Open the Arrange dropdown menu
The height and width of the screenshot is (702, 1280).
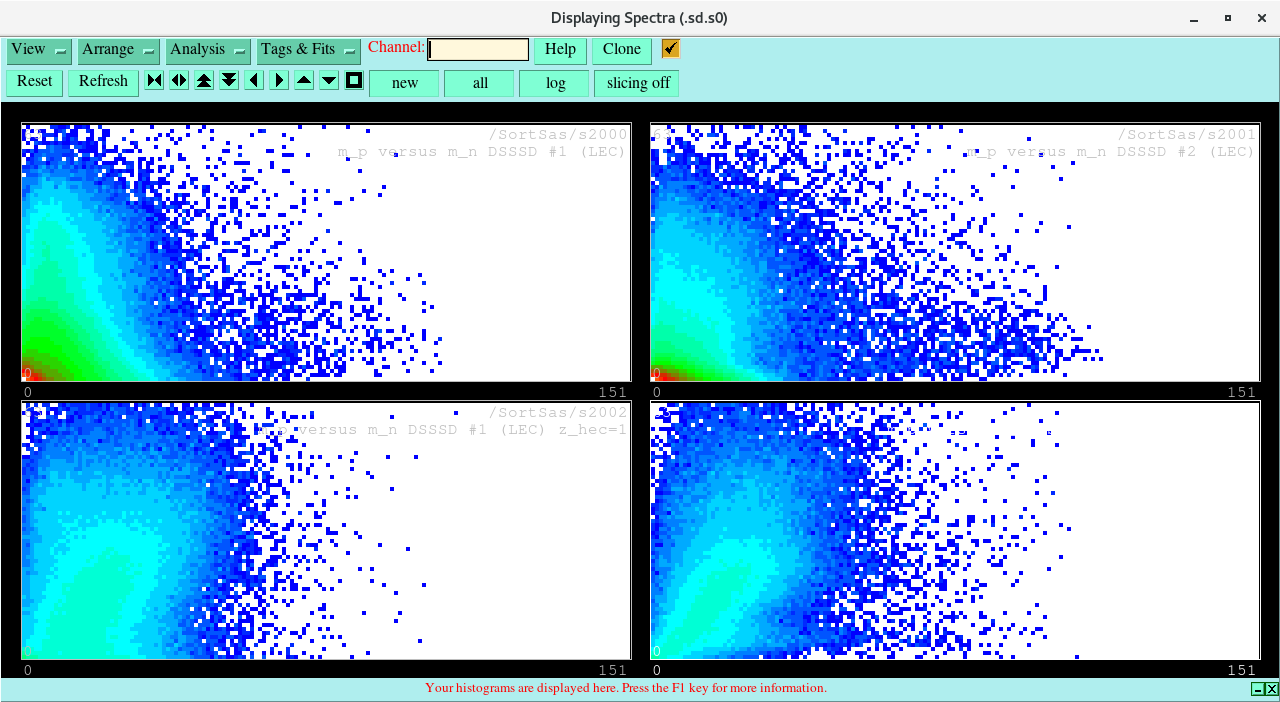(x=119, y=50)
